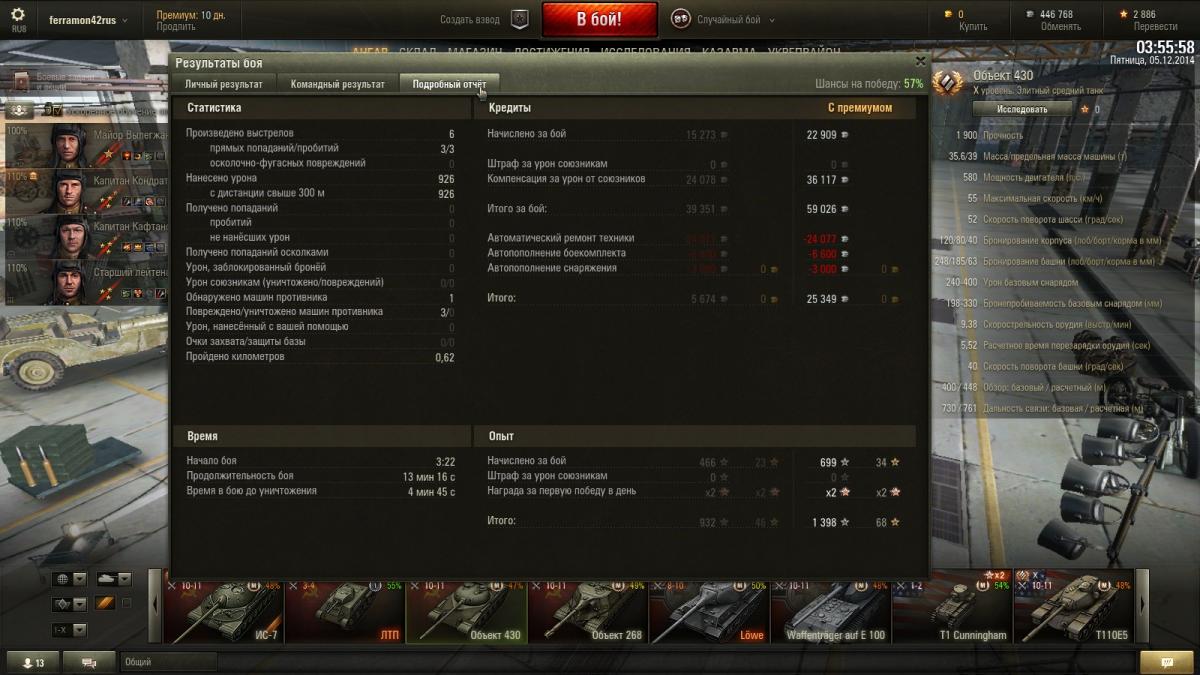Viewport: 1200px width, 675px height.
Task: Click the Создать взвод platoon icon
Action: point(519,19)
